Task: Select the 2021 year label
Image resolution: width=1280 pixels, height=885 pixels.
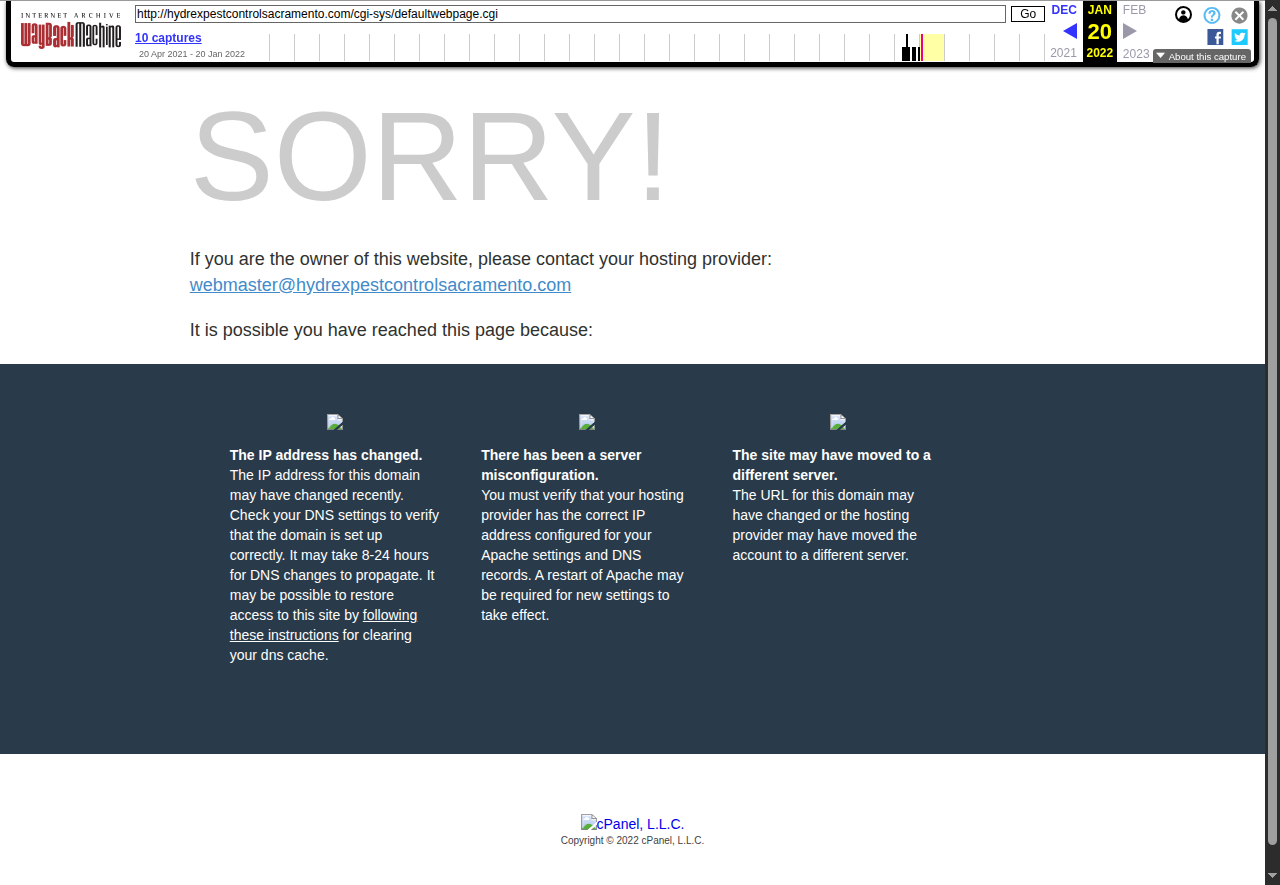Action: (1064, 53)
